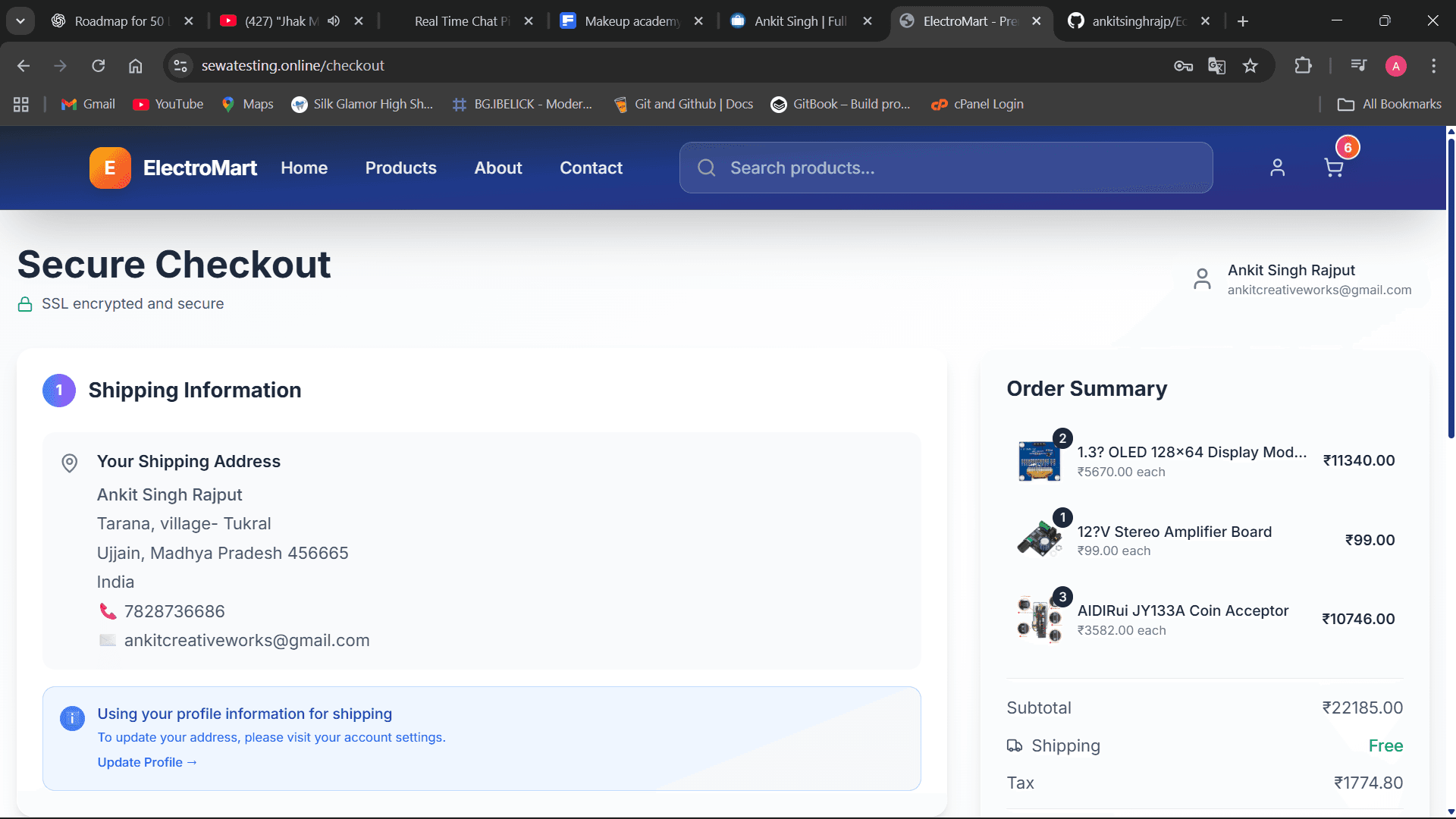Open the Contact navigation link
The width and height of the screenshot is (1456, 819).
pyautogui.click(x=591, y=168)
